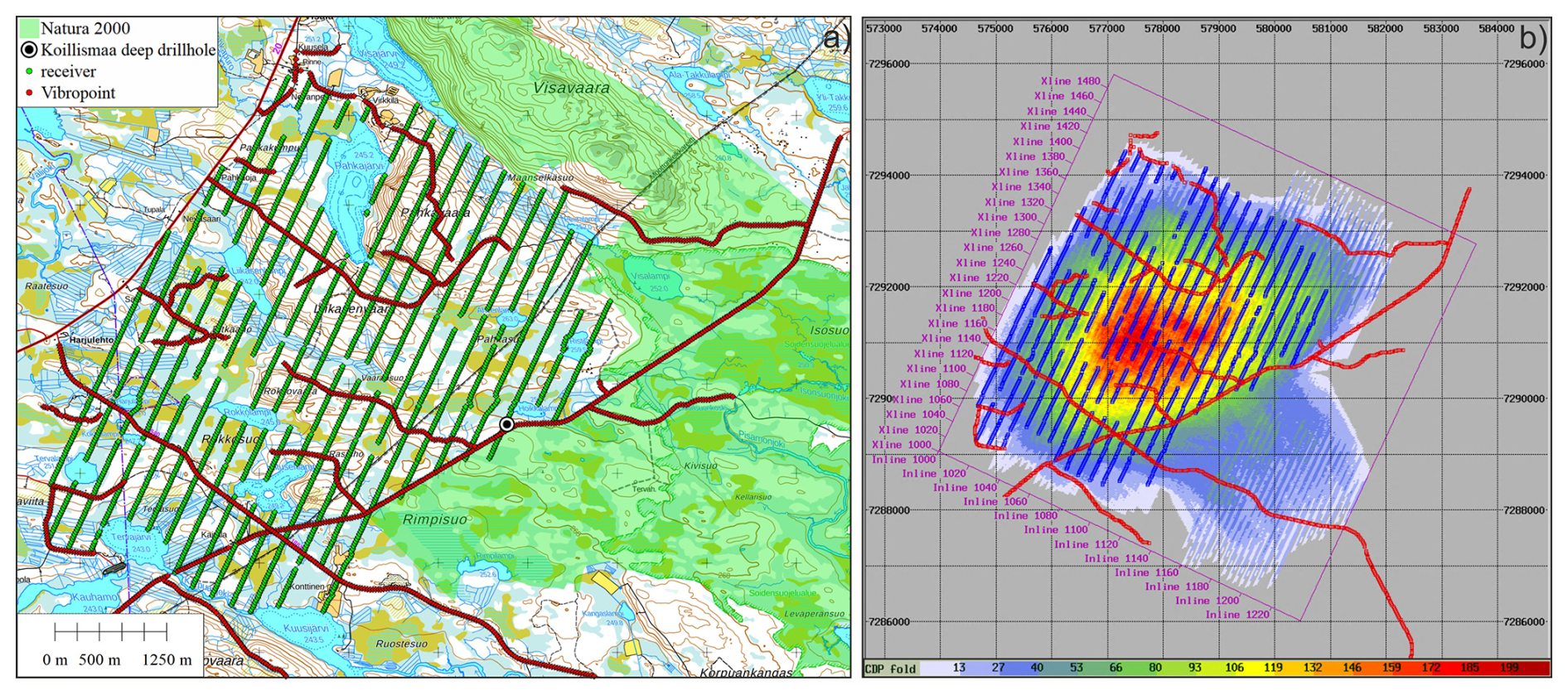
Task: Click the Xline 1000 label
Action: [x=901, y=445]
